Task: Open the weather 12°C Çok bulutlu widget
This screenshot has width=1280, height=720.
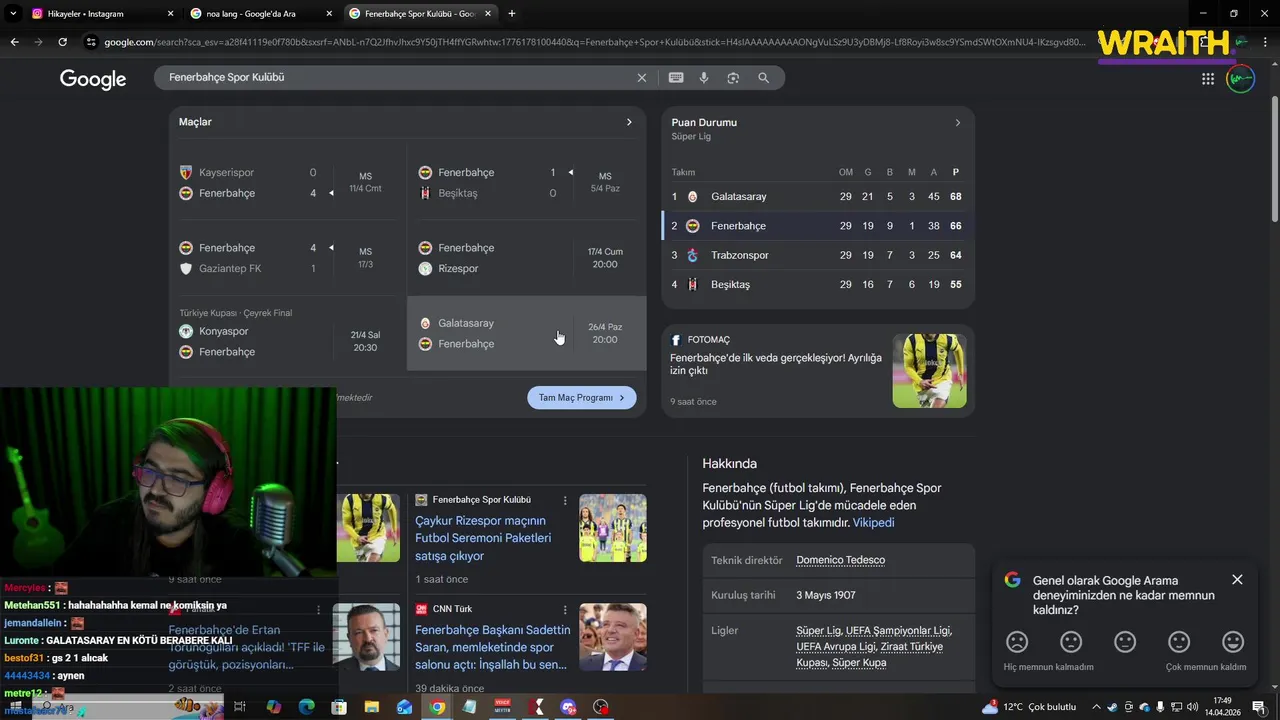Action: click(x=1029, y=707)
